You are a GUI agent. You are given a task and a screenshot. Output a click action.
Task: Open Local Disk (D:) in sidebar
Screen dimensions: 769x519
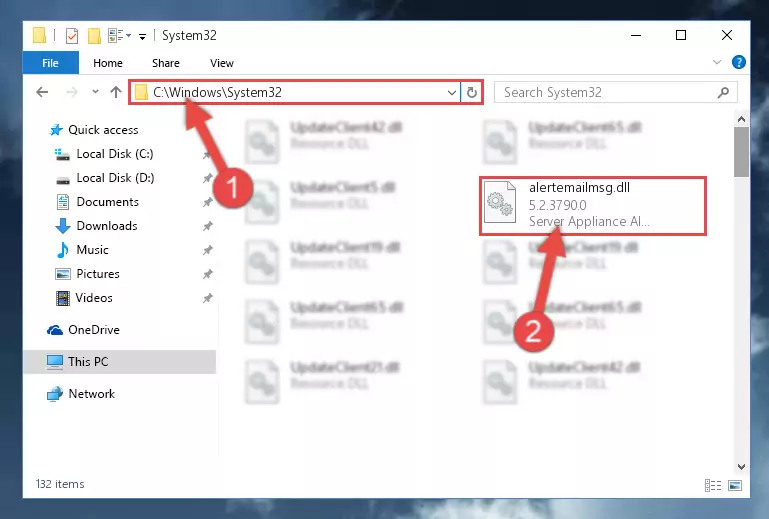pyautogui.click(x=104, y=178)
